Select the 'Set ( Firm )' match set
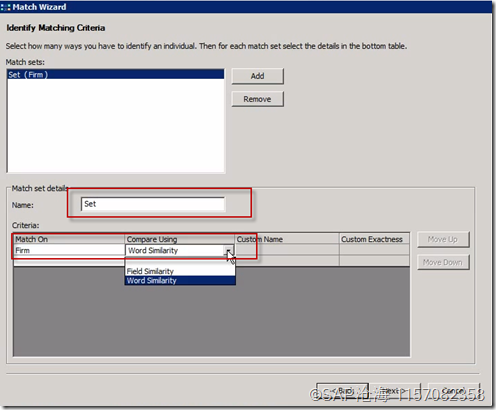This screenshot has height=410, width=496. (115, 74)
